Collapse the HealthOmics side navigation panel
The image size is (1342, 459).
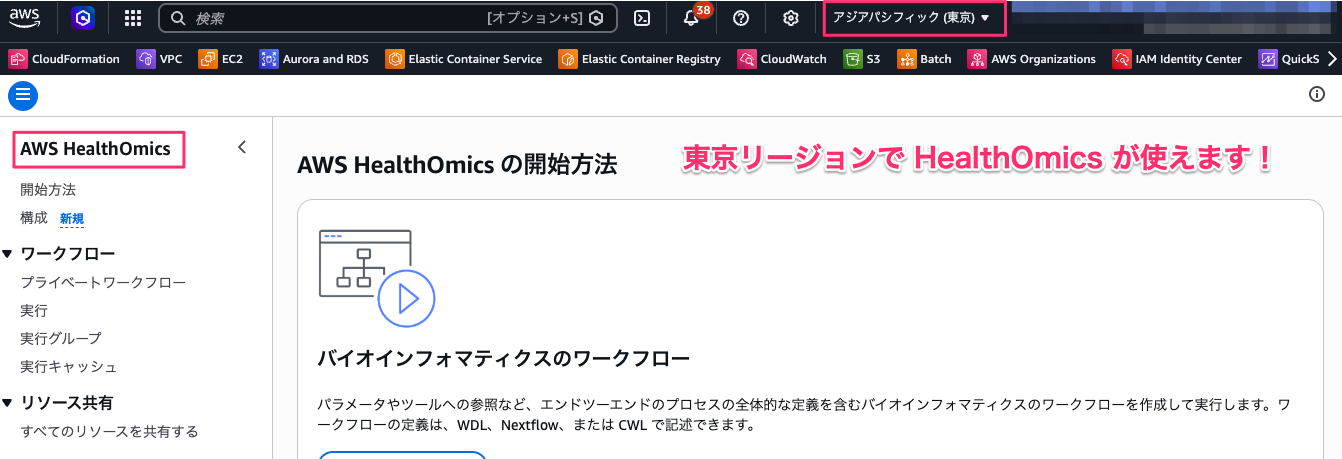[241, 148]
